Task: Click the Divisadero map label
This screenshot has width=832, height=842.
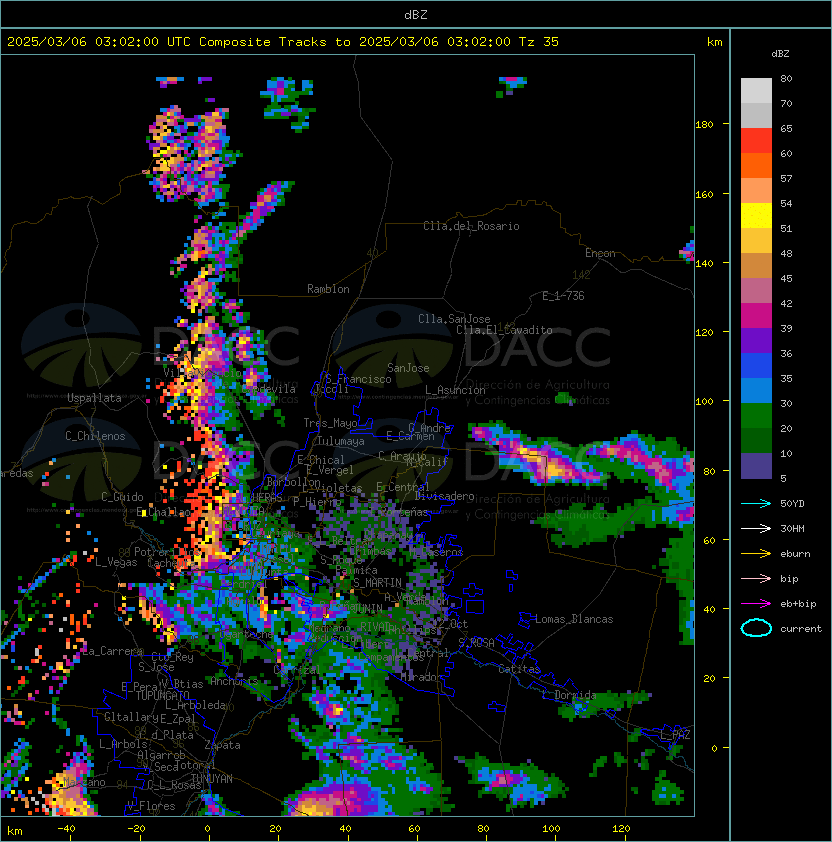Action: (x=444, y=496)
